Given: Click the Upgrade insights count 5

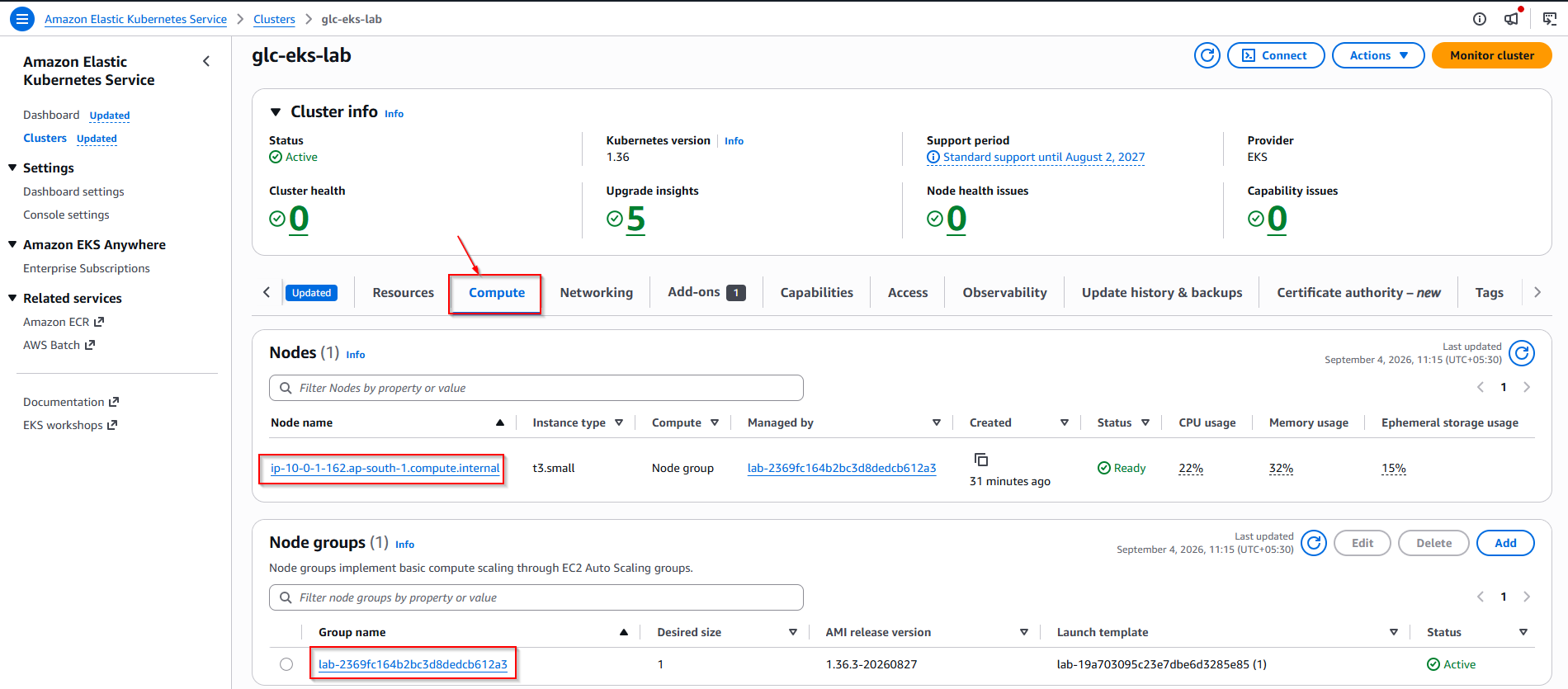Looking at the screenshot, I should pos(635,219).
